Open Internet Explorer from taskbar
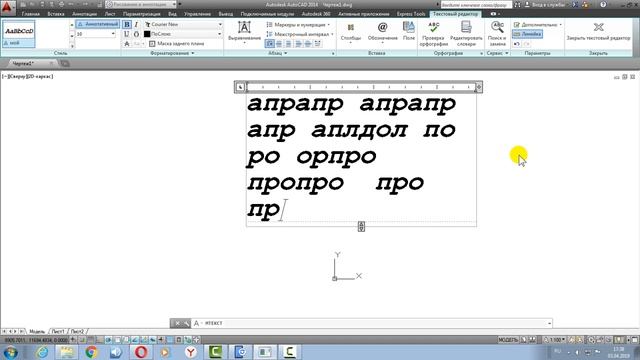 click(42, 352)
